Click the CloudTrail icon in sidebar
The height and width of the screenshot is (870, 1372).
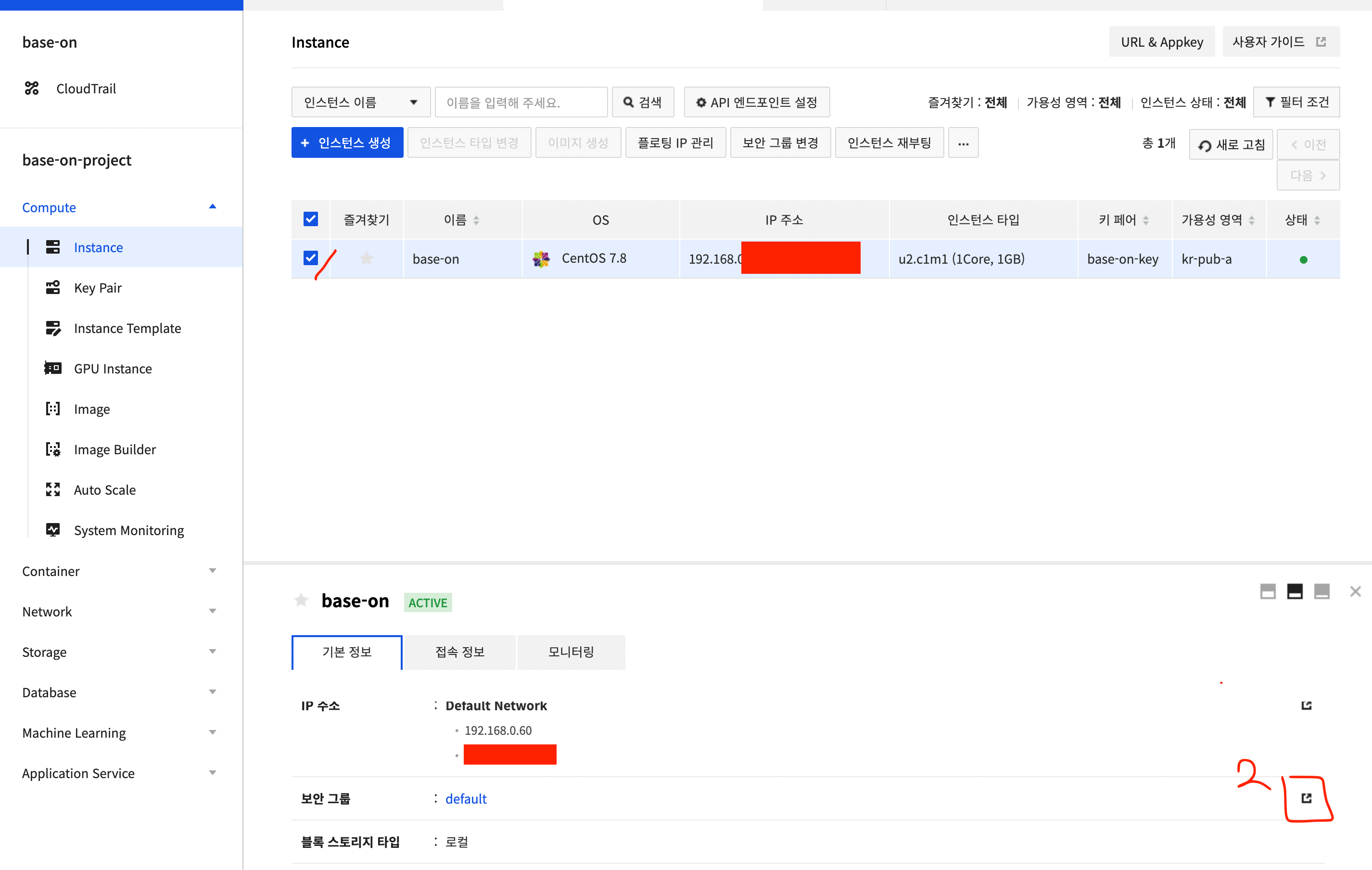(x=32, y=89)
